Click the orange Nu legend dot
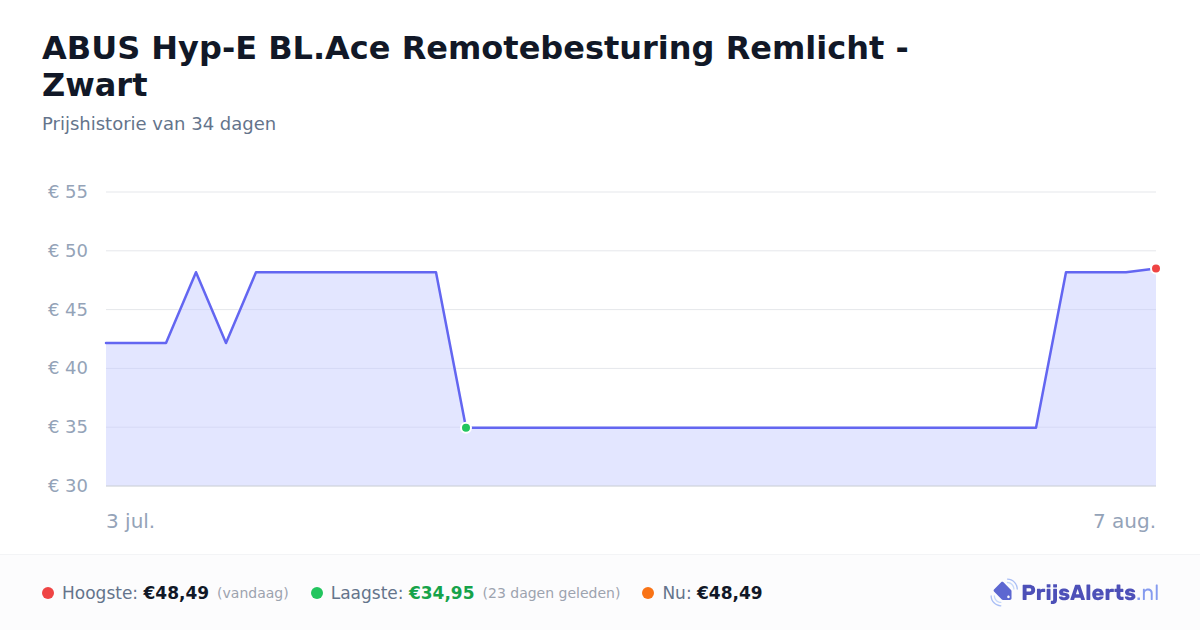 (x=648, y=593)
